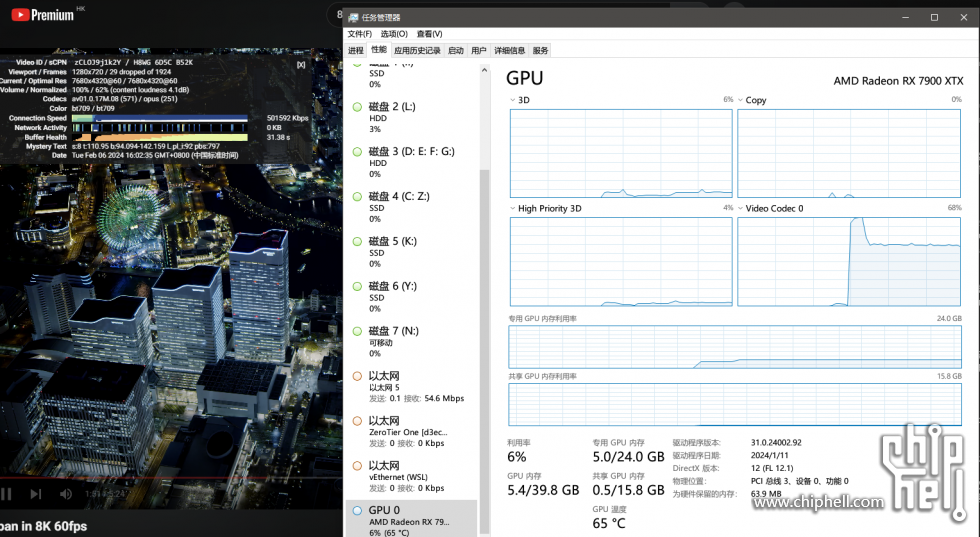Screen dimensions: 980x537
Task: Open the 3D engine graph dropdown
Action: (x=512, y=100)
